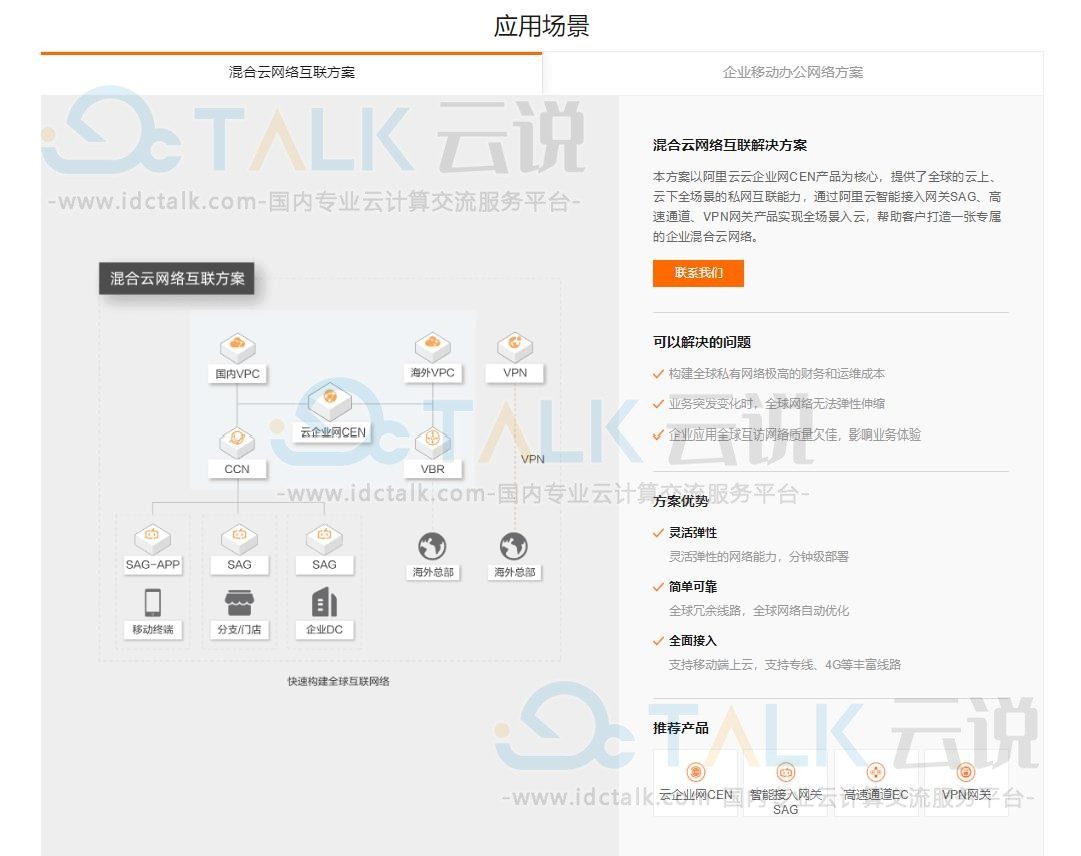
Task: Click the 企业应用全球互访网络质量欠佳 item
Action: pyautogui.click(x=795, y=435)
